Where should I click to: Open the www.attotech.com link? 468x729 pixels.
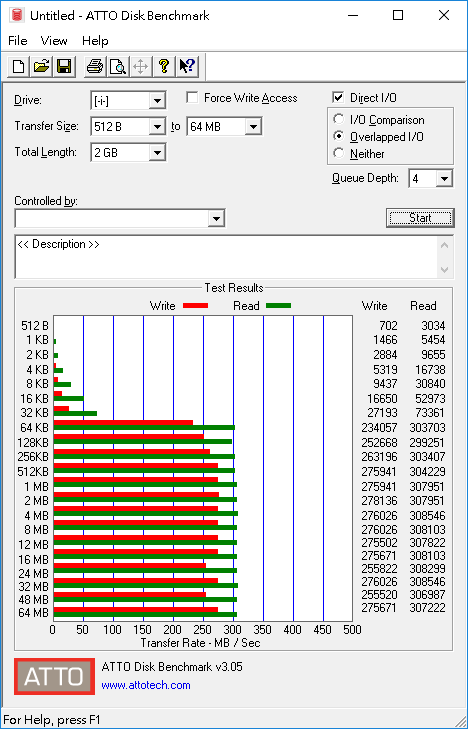146,685
